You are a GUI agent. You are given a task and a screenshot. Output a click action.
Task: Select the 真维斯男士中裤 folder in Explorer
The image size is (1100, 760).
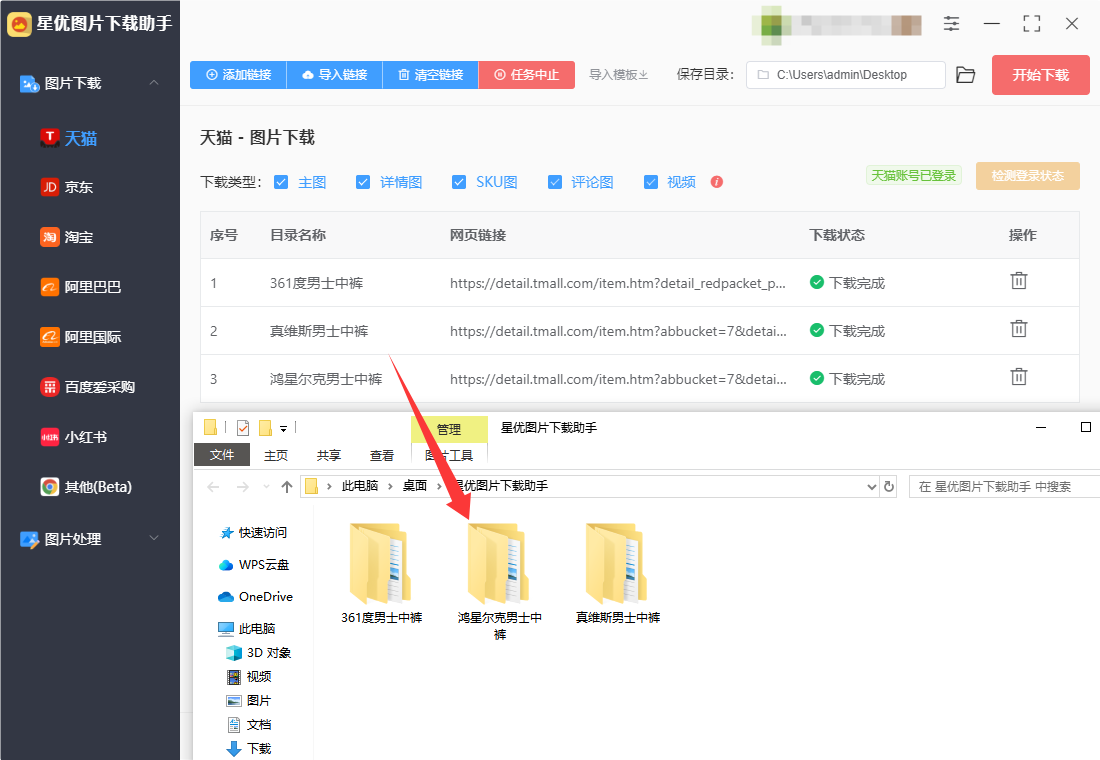tap(617, 573)
